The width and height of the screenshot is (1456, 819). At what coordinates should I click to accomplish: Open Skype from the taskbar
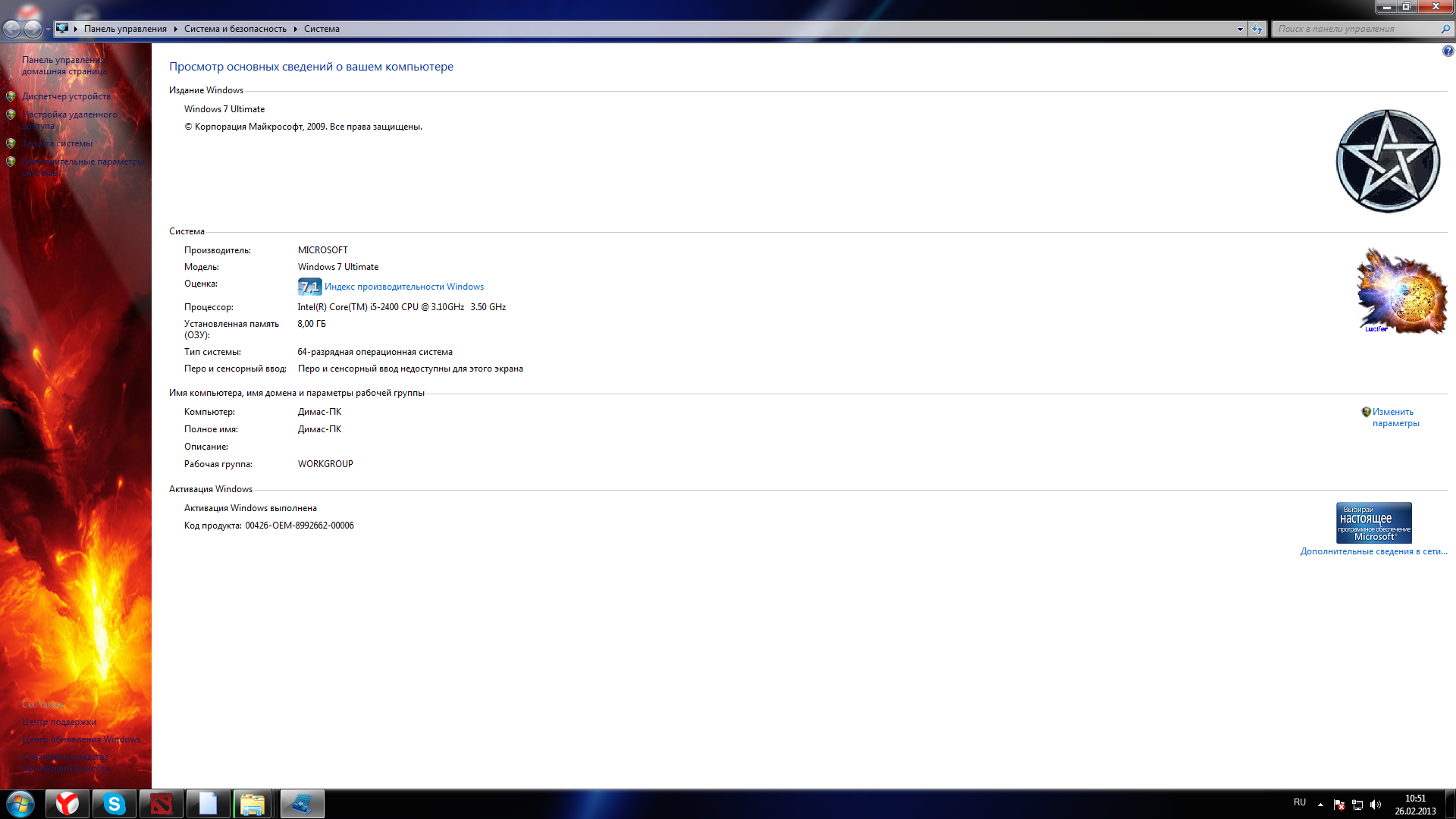115,804
